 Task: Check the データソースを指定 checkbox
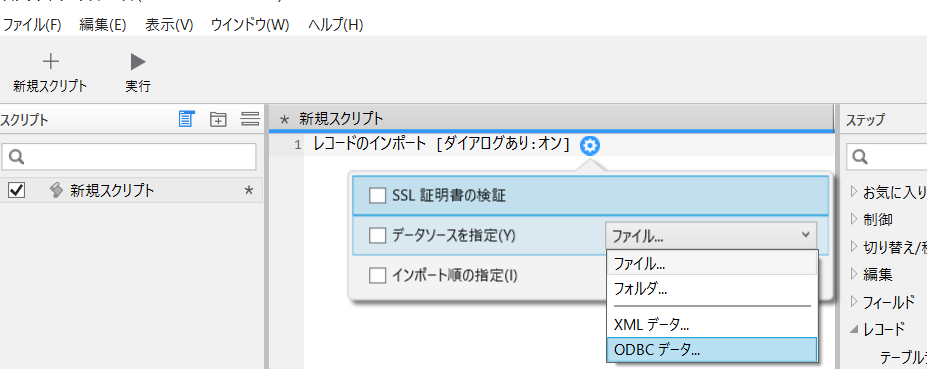point(377,235)
